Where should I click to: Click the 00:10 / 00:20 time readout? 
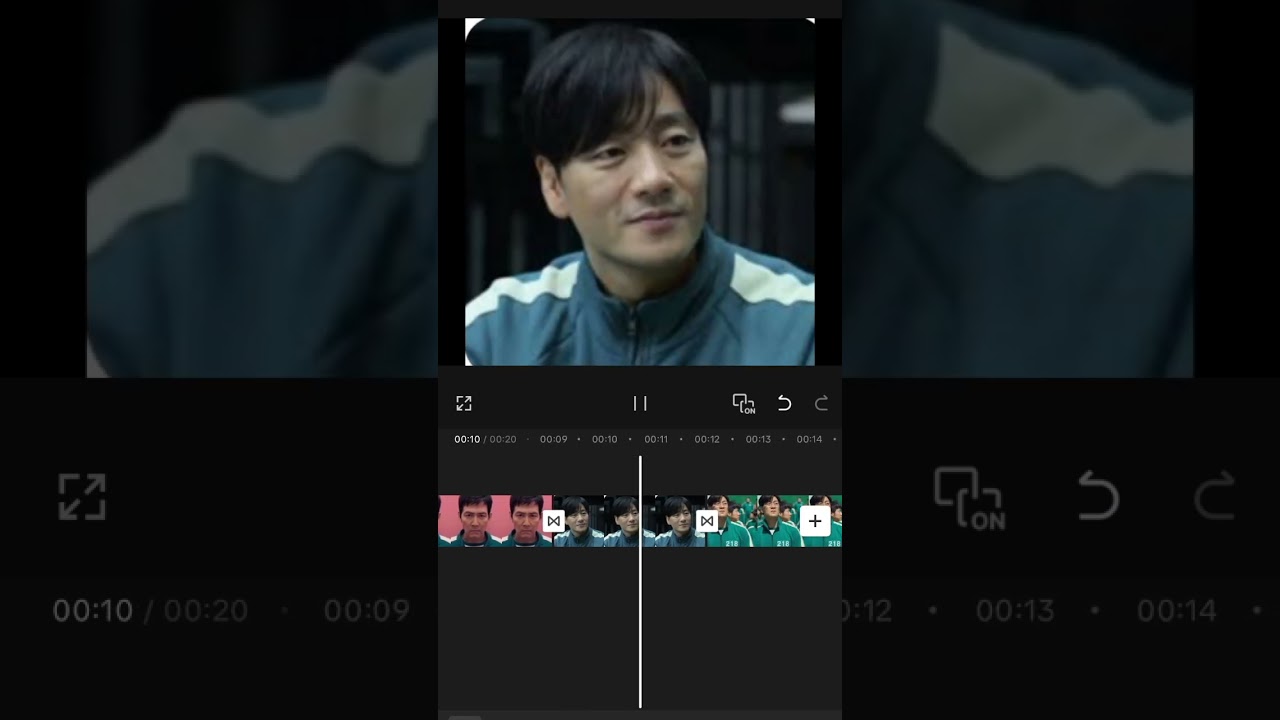click(x=485, y=439)
